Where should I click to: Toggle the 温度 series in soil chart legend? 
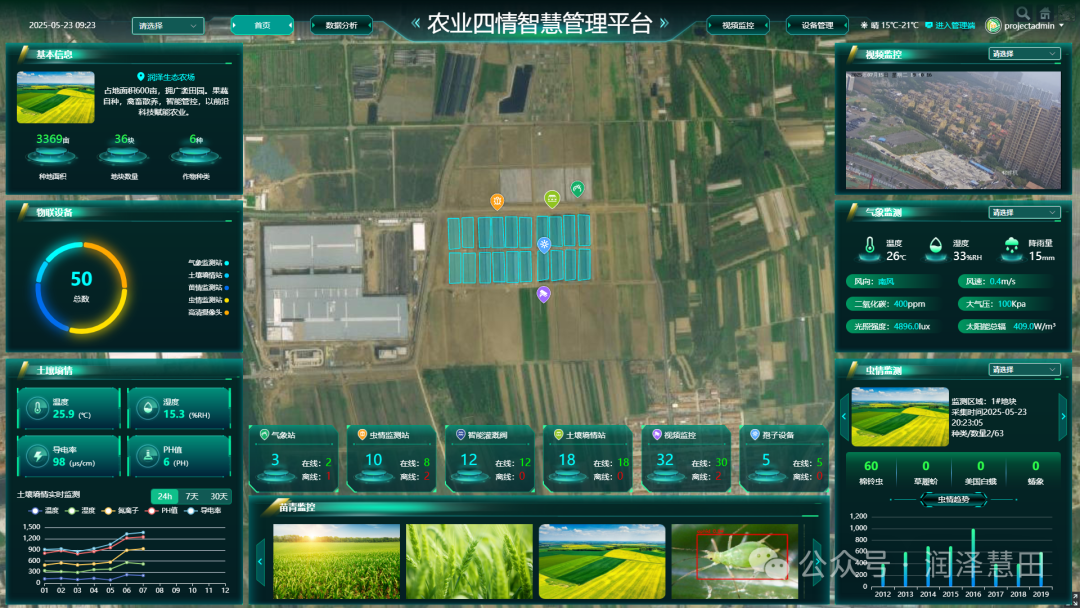pyautogui.click(x=43, y=511)
